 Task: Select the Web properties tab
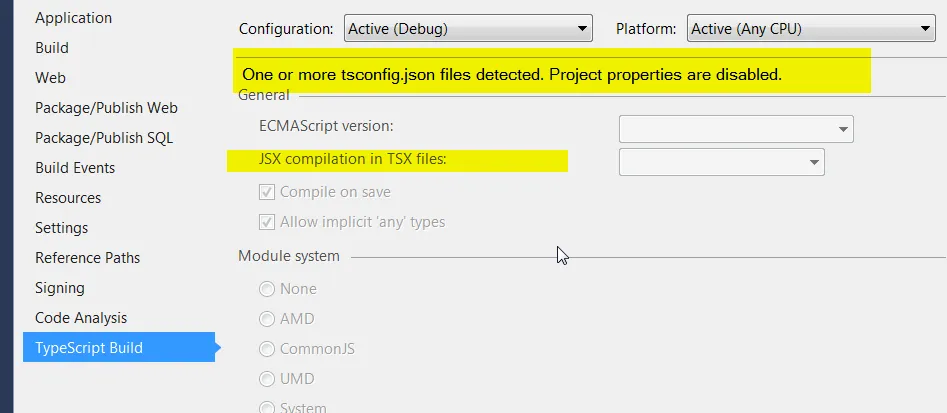(x=50, y=78)
